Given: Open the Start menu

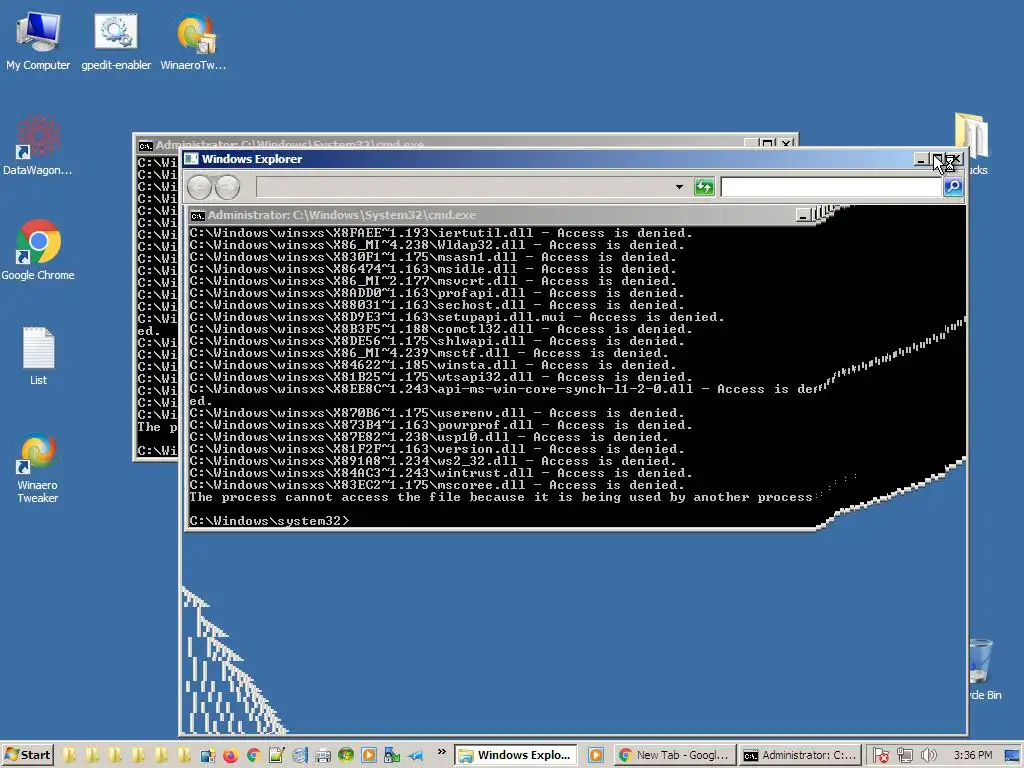Looking at the screenshot, I should click(27, 755).
